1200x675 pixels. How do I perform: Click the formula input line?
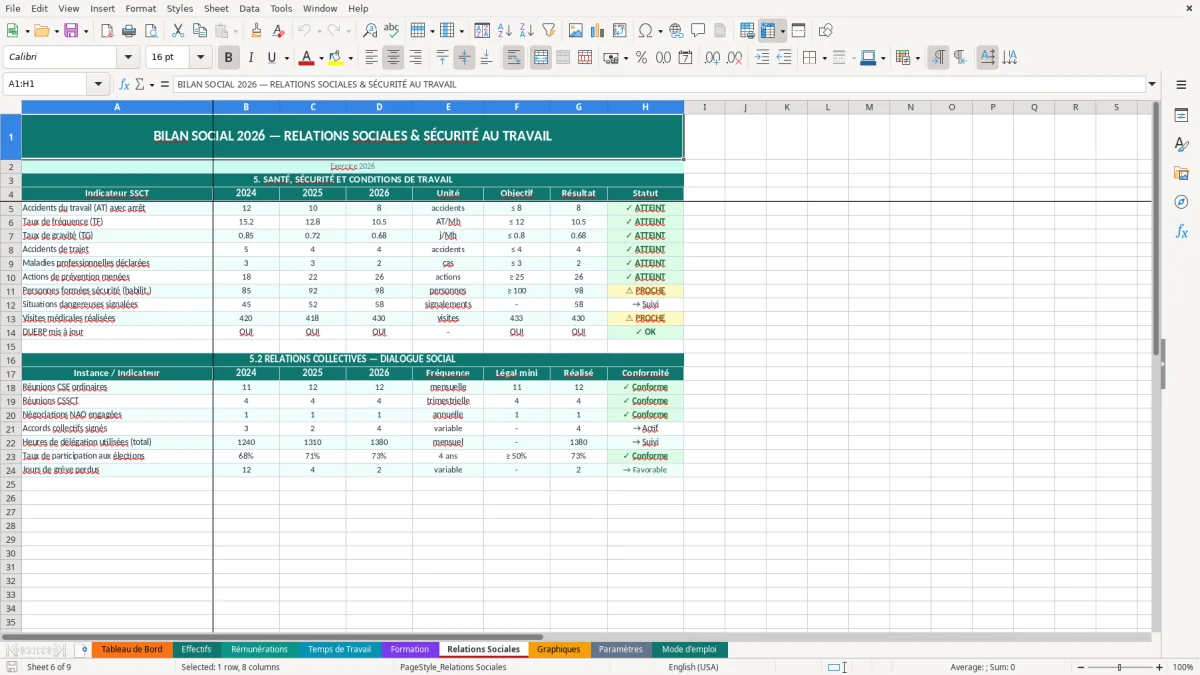tap(659, 84)
